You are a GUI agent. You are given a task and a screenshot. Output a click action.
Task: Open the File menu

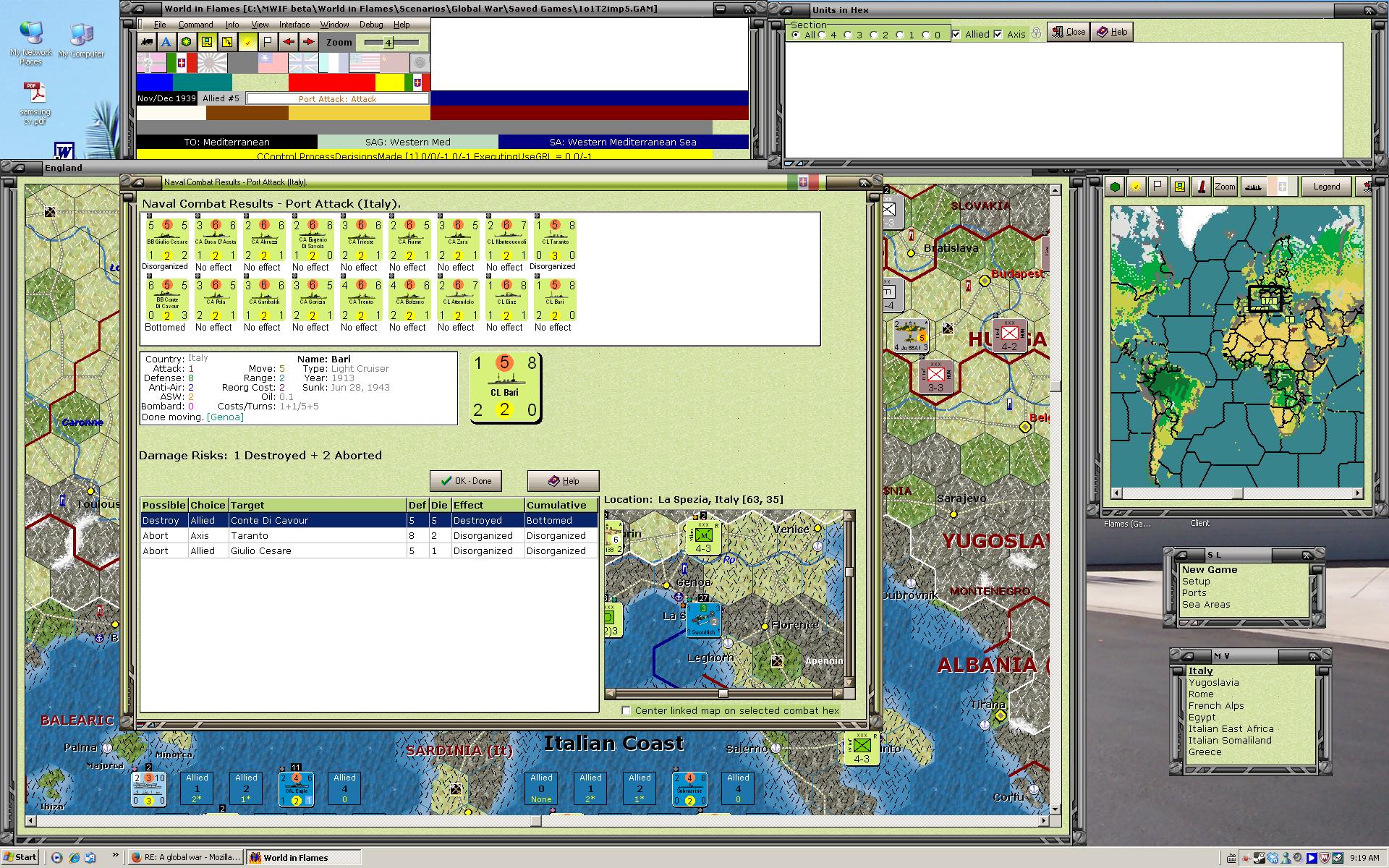160,25
